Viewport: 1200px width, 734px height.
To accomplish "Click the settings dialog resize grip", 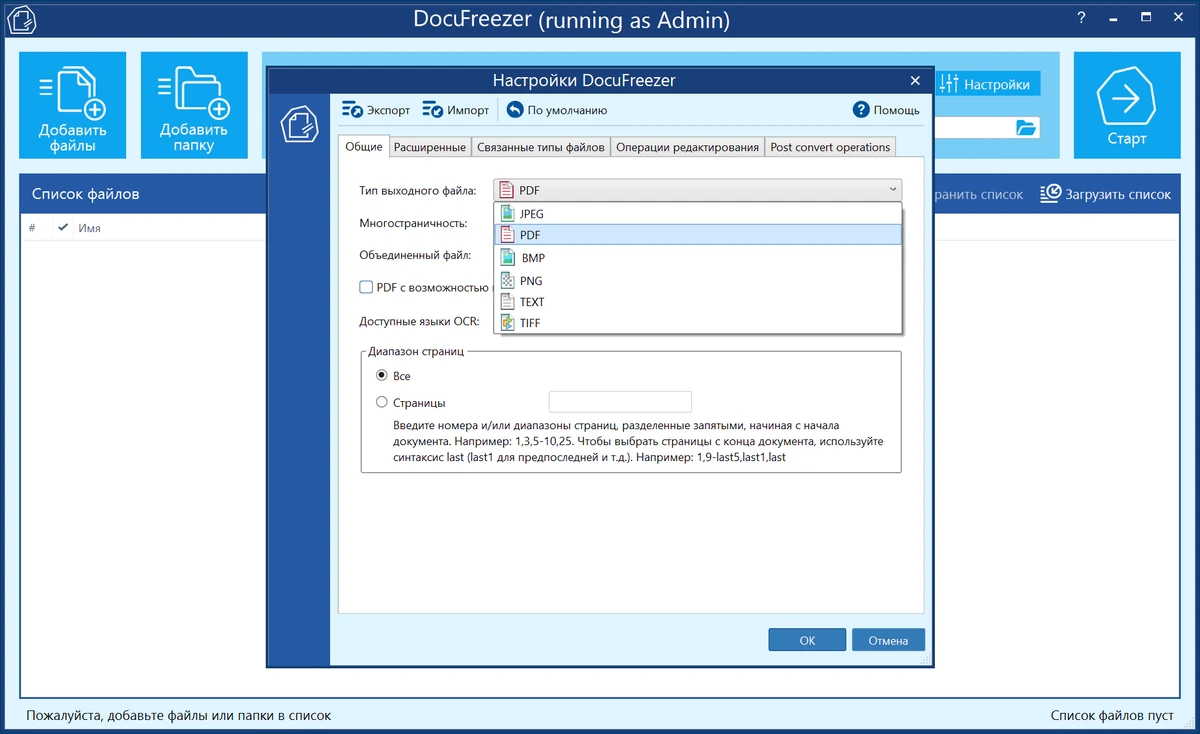I will (926, 660).
